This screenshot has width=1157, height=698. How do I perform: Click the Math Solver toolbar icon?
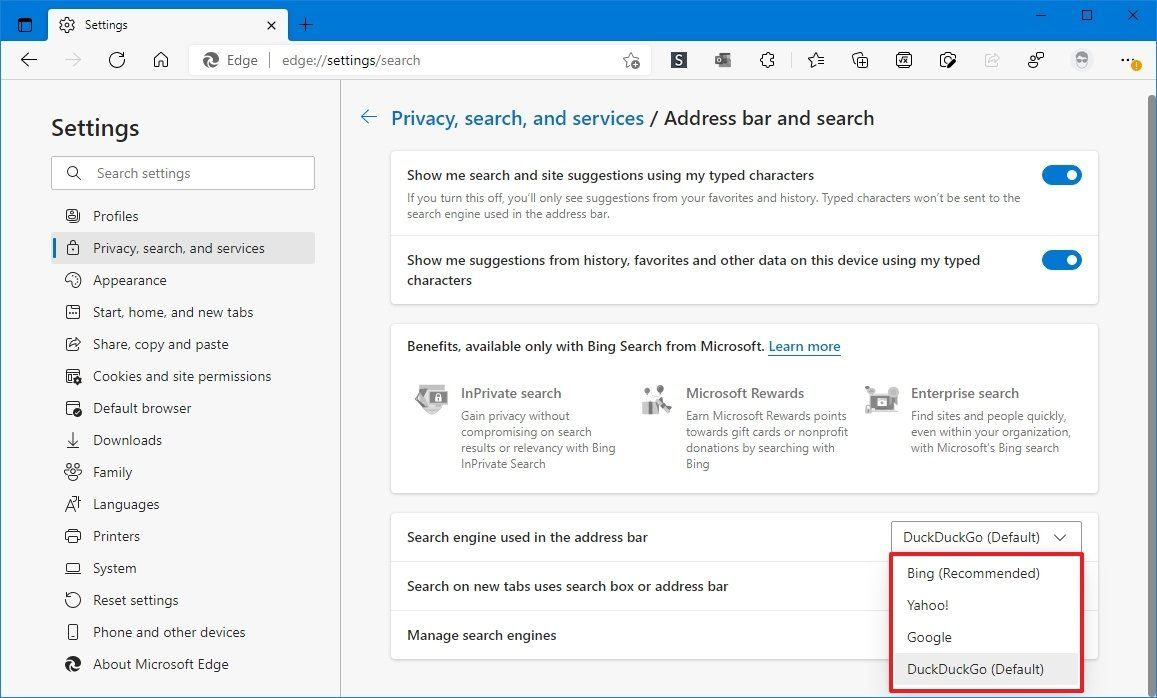click(903, 60)
